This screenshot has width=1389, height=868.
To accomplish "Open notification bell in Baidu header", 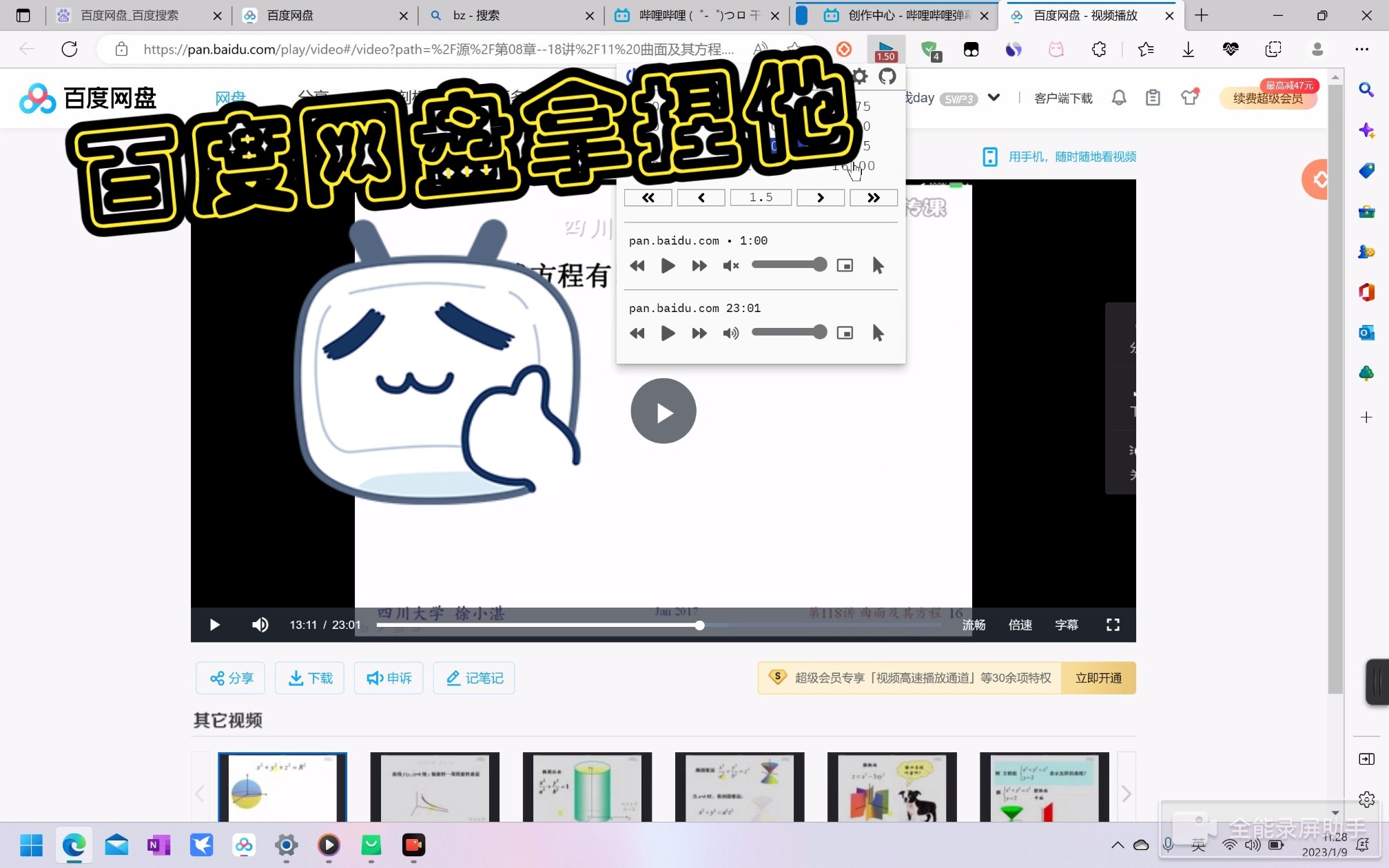I will [1119, 98].
